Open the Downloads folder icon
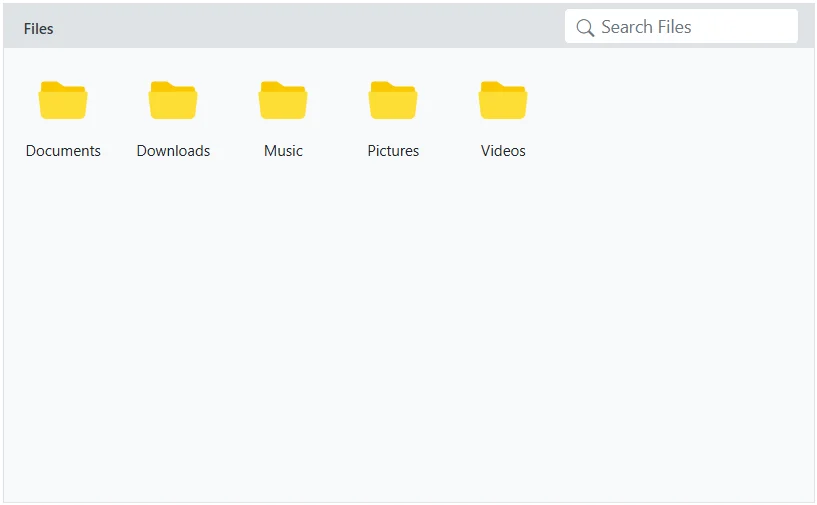The width and height of the screenshot is (817, 505). coord(173,100)
